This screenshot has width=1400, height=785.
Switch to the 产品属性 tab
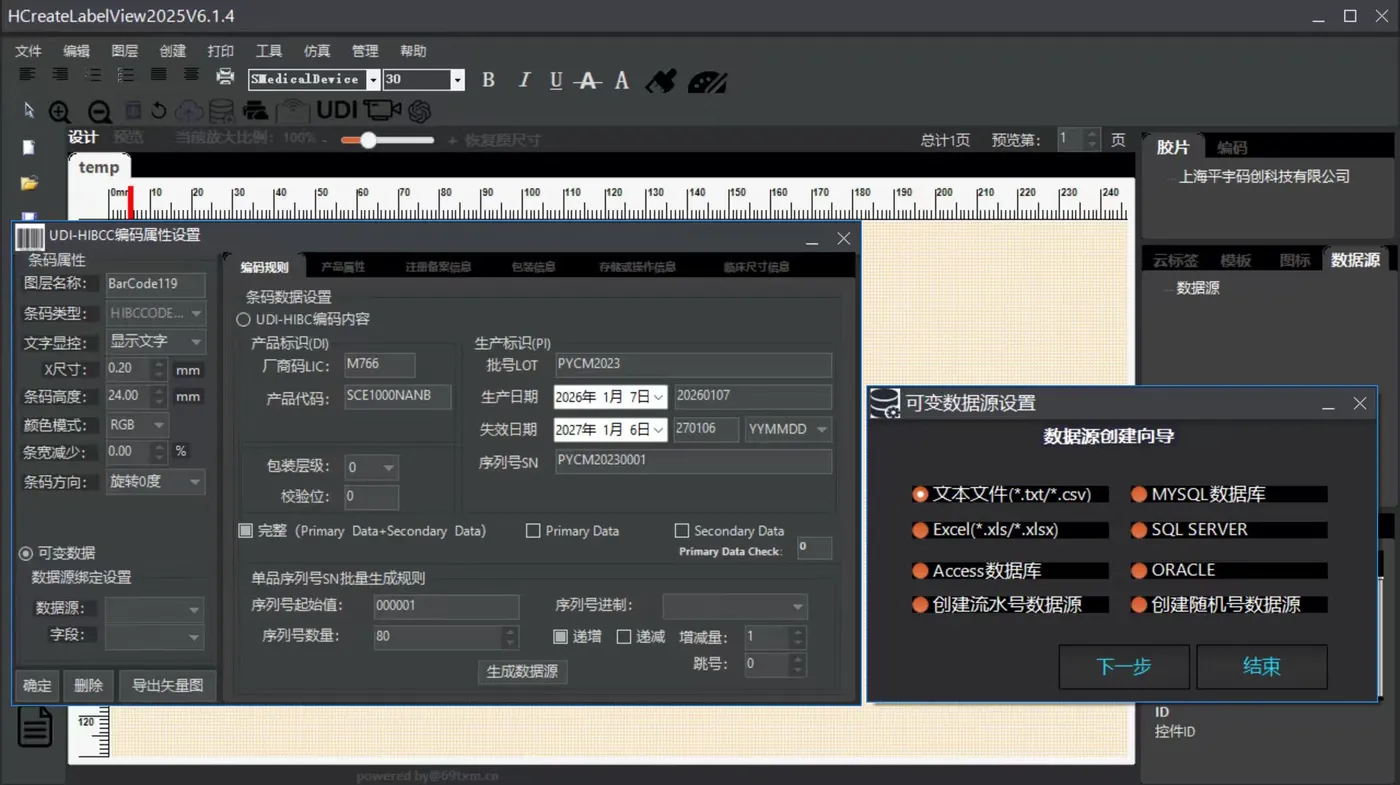click(x=343, y=267)
